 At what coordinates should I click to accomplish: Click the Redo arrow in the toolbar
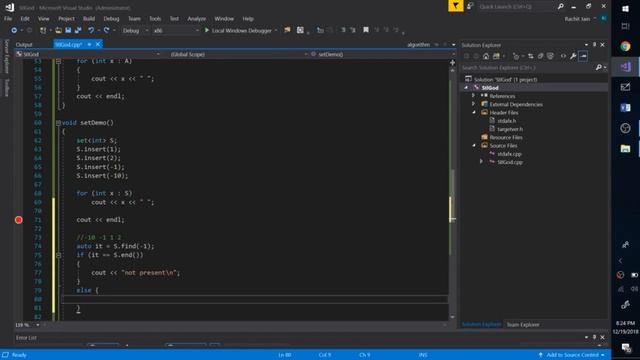pos(107,30)
